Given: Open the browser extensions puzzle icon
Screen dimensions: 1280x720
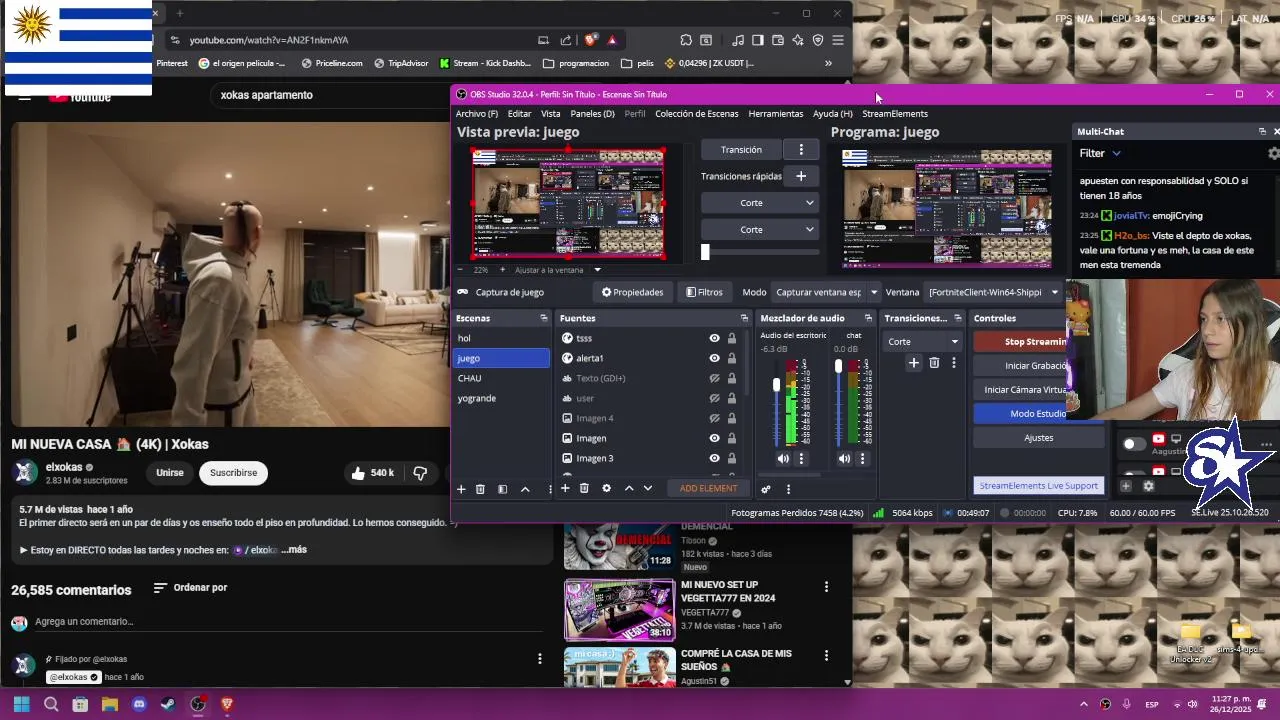Looking at the screenshot, I should pos(686,40).
